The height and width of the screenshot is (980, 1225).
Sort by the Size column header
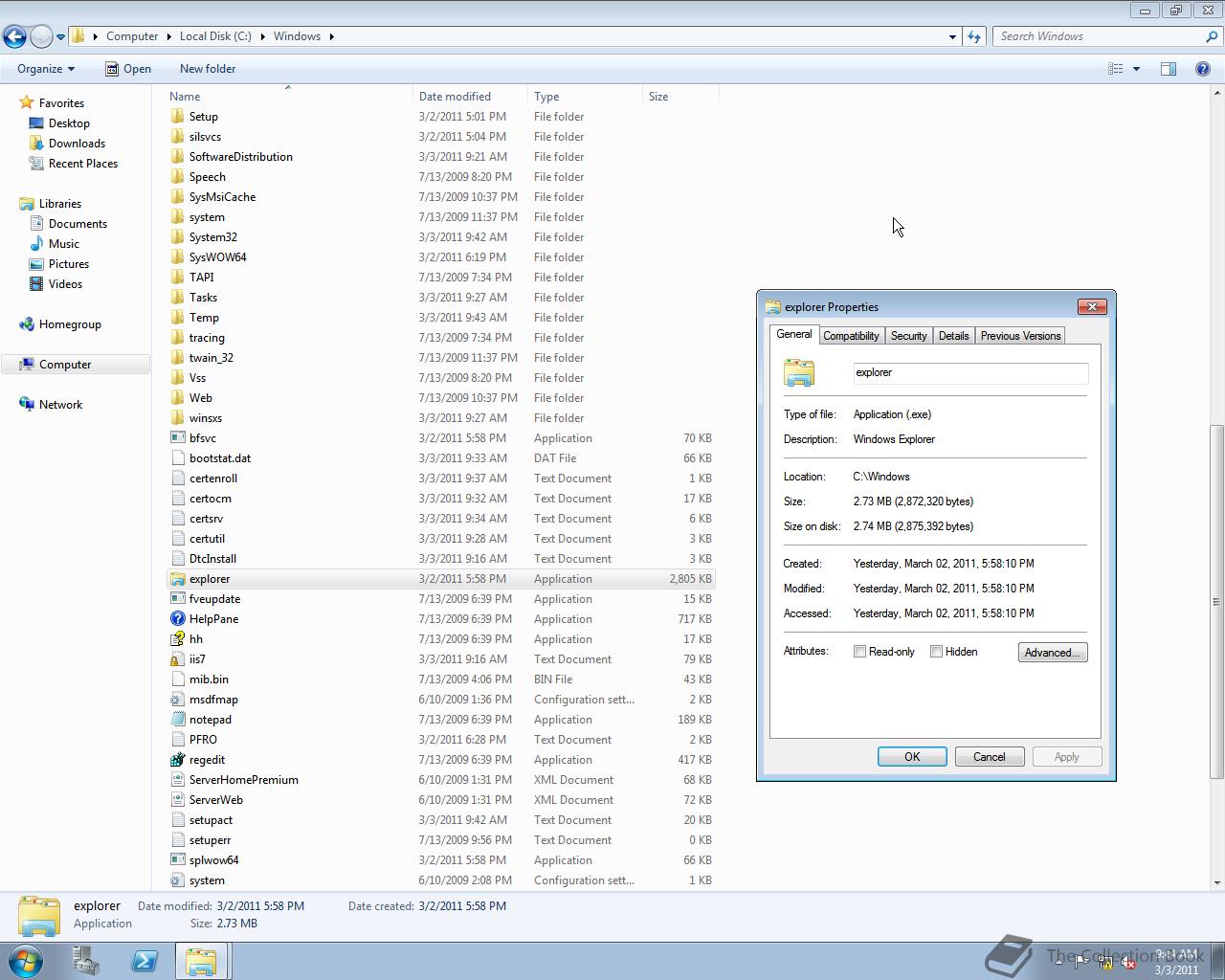[680, 97]
